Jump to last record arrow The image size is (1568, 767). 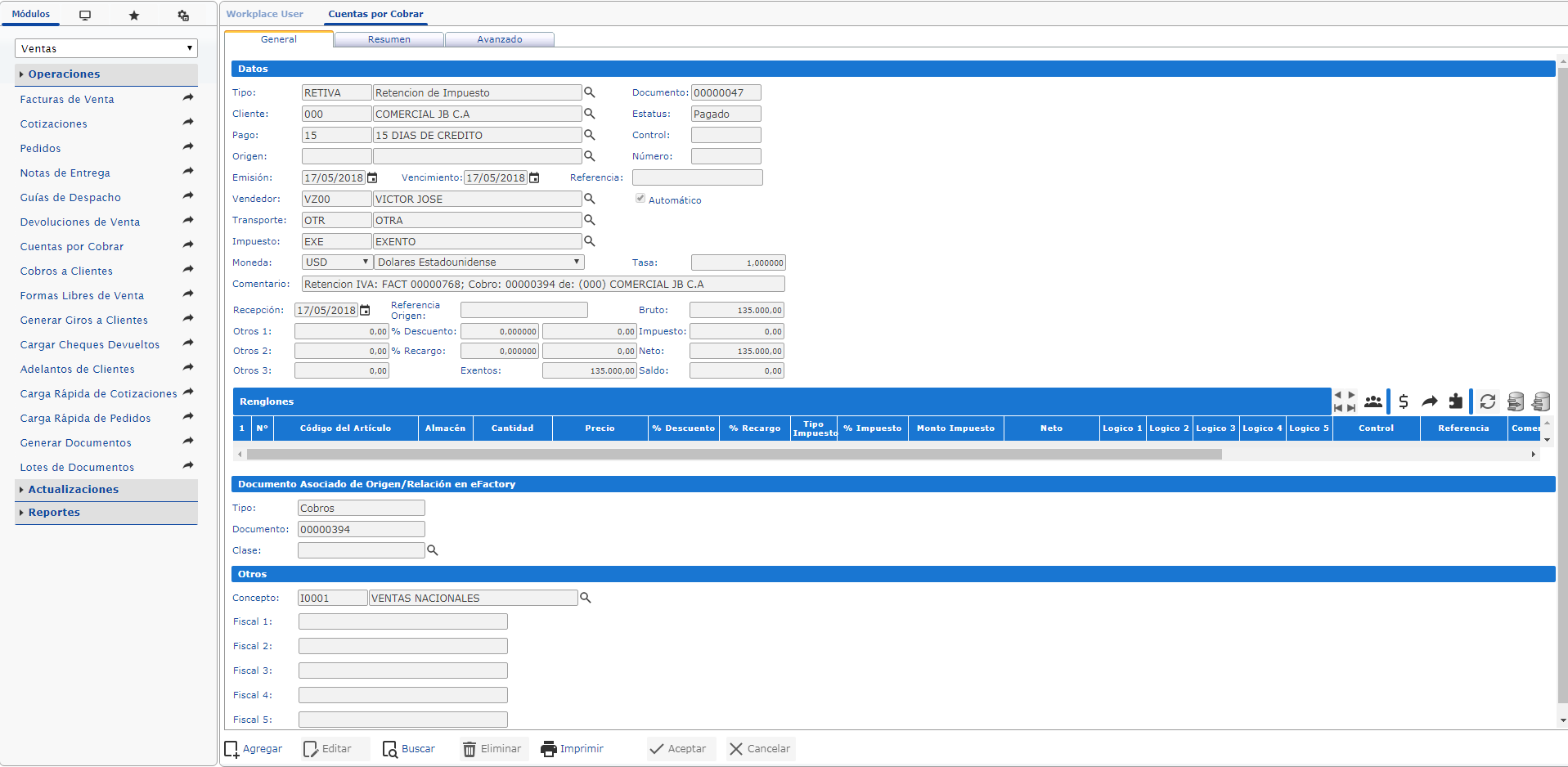(1351, 407)
